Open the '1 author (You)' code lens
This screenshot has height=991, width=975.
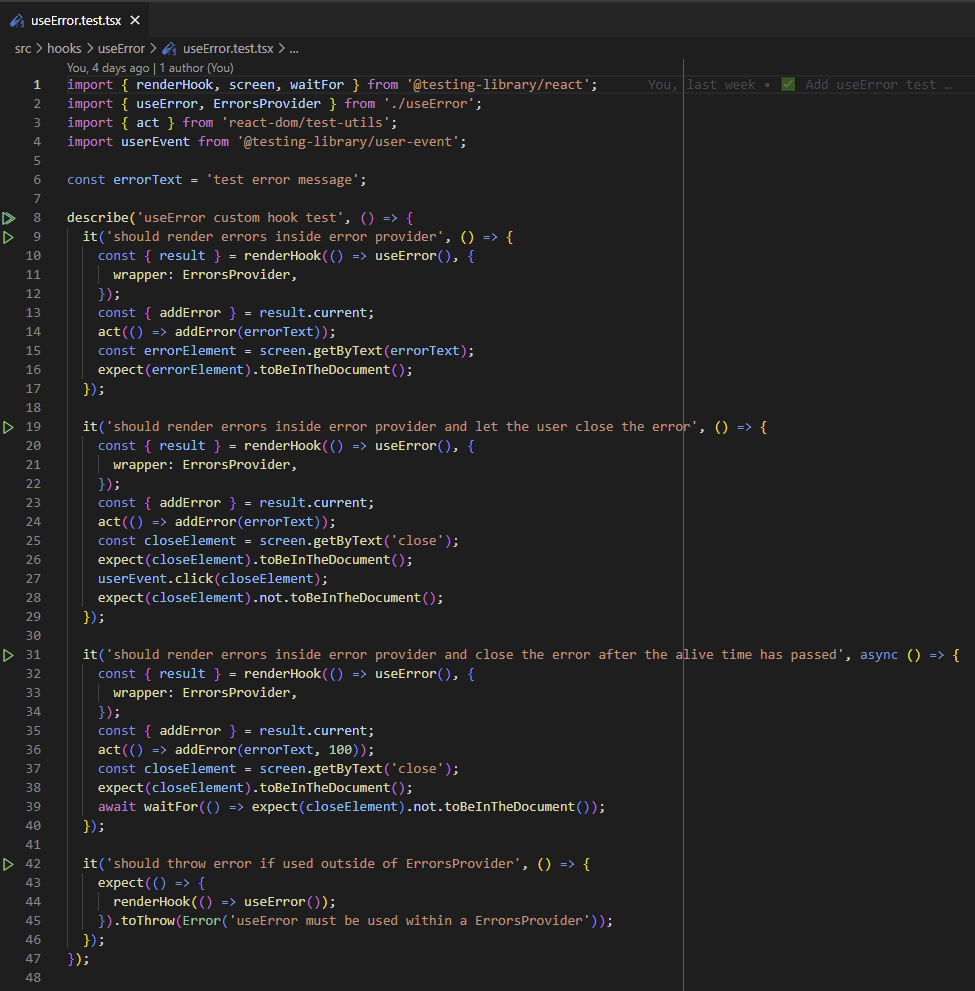click(x=197, y=68)
